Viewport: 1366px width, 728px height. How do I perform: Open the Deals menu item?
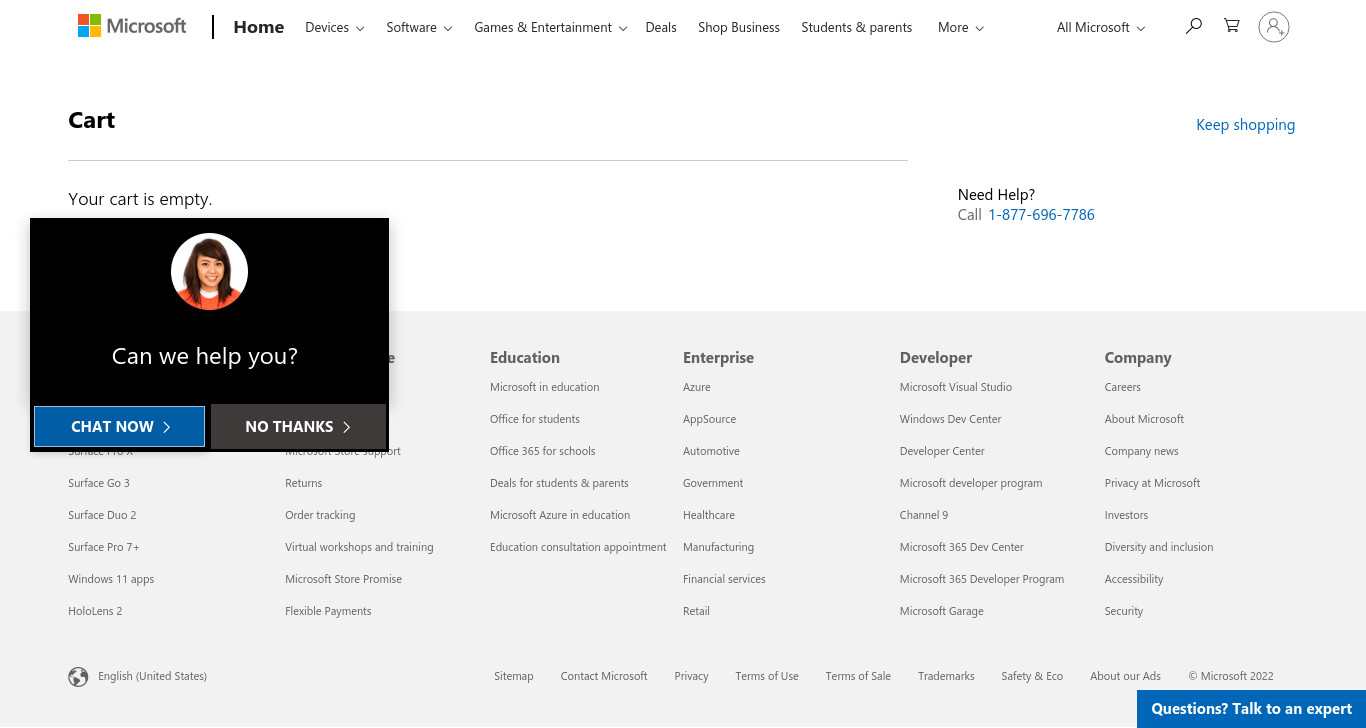click(x=661, y=28)
